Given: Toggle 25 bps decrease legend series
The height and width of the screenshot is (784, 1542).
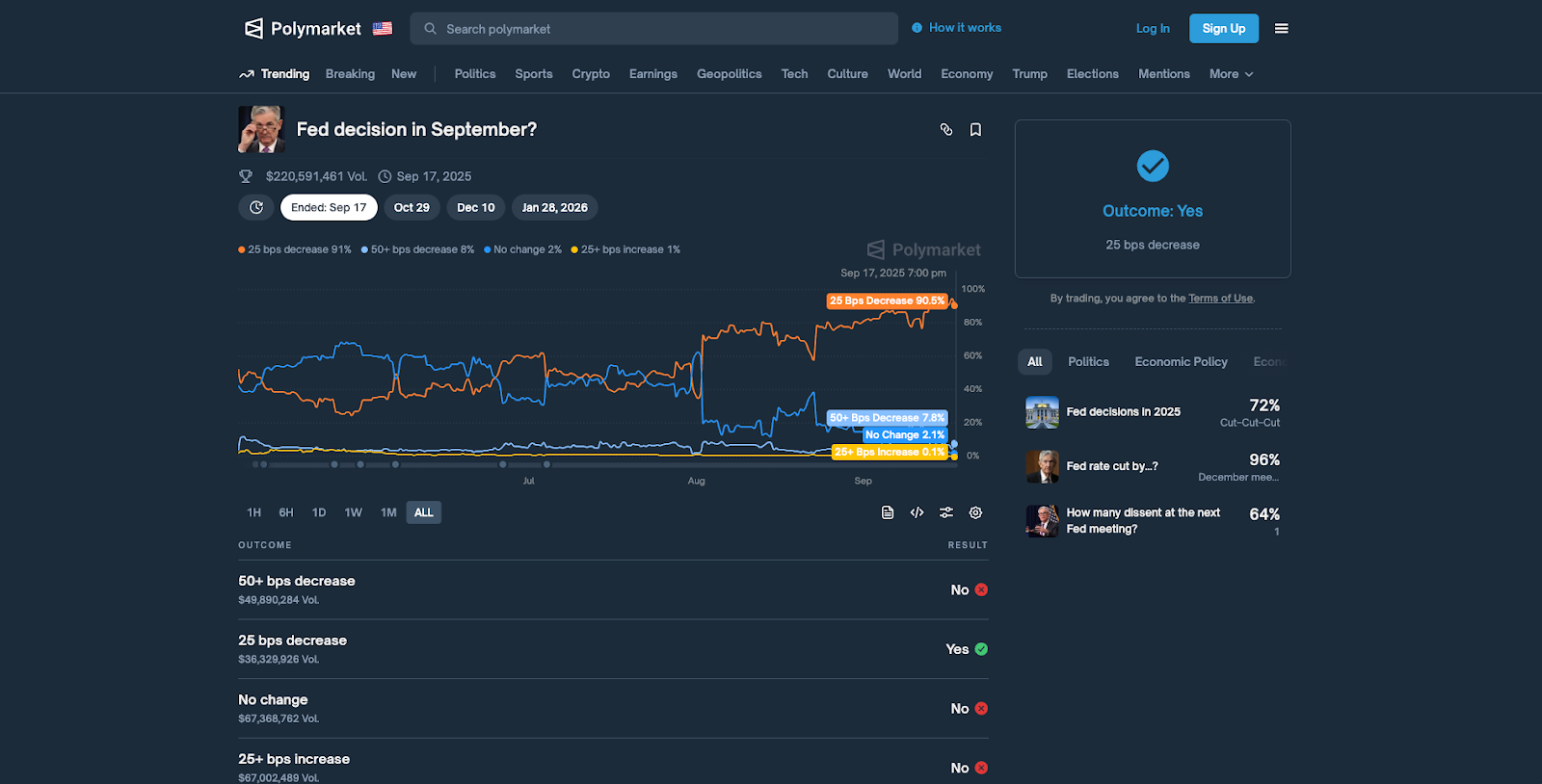Looking at the screenshot, I should (x=295, y=249).
